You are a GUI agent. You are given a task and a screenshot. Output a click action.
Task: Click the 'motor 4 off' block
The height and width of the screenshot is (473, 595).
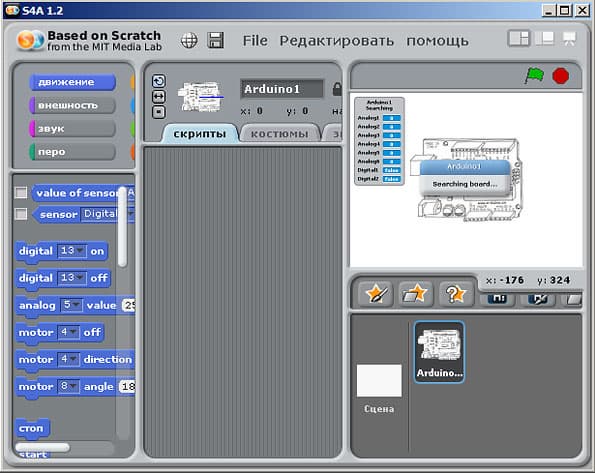60,333
